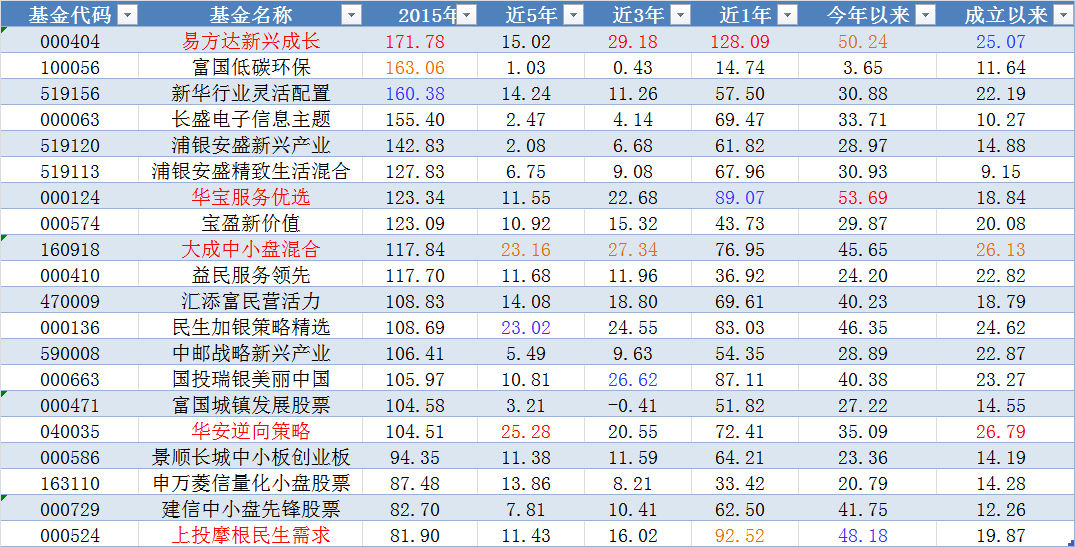Click fund code cell 470009
The image size is (1075, 547).
point(70,302)
